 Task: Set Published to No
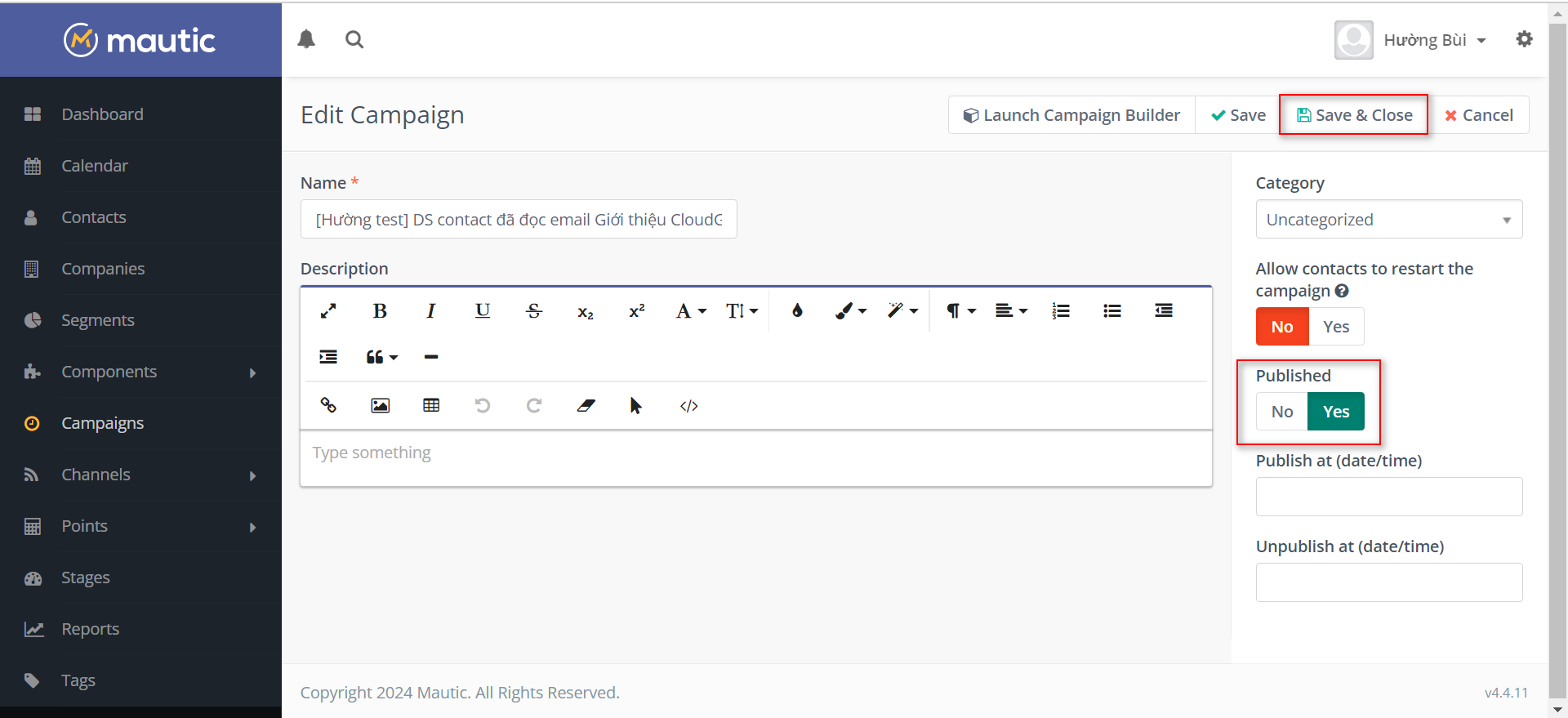1281,412
